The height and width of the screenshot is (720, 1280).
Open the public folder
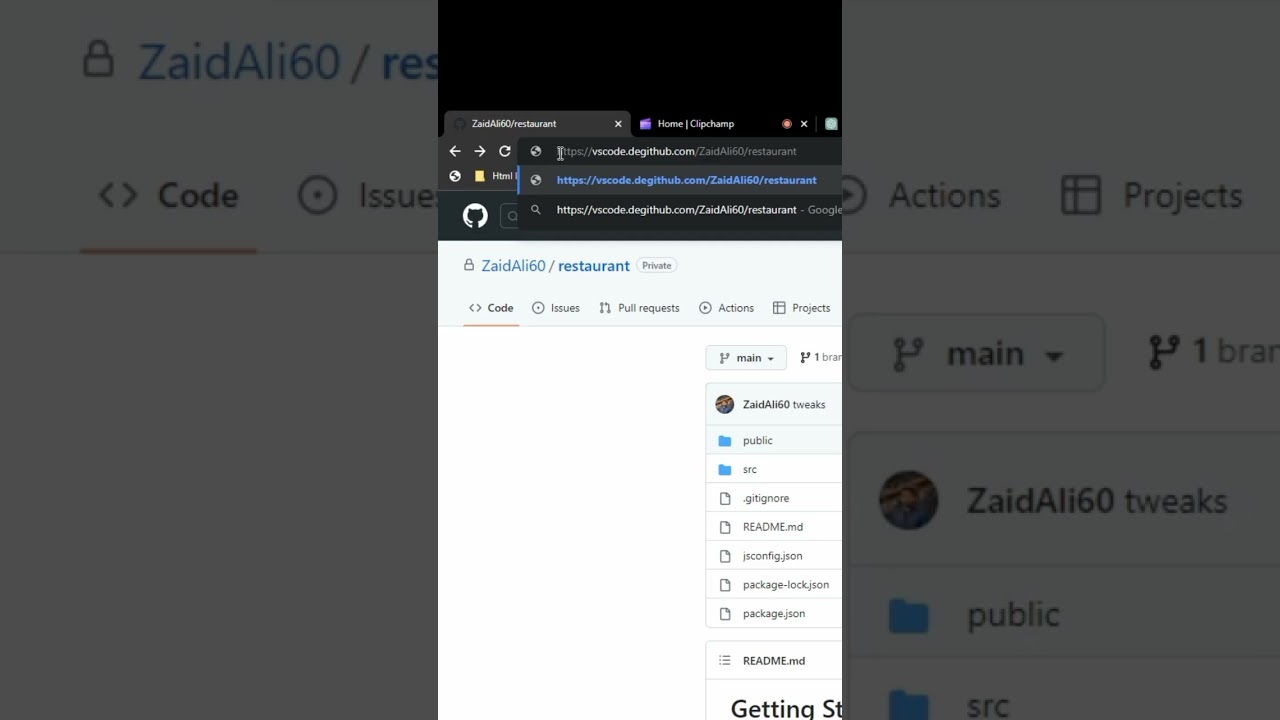(757, 441)
